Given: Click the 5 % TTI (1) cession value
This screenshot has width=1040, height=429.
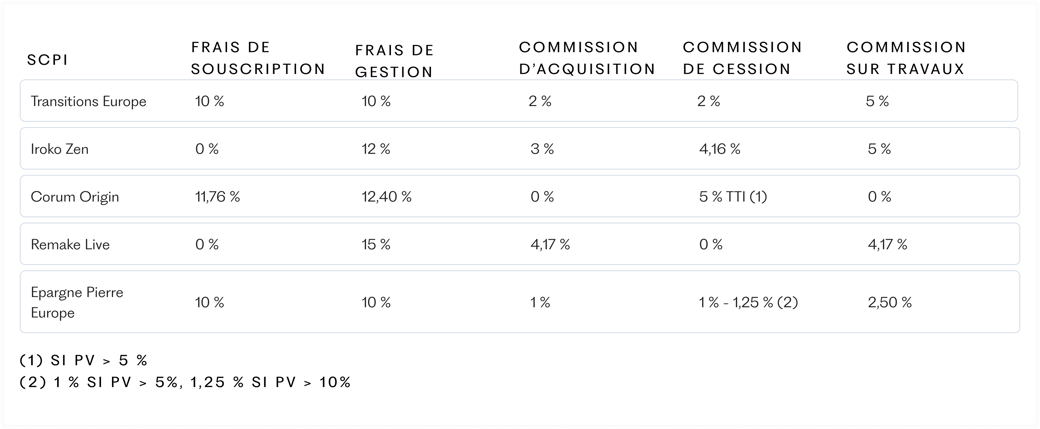Looking at the screenshot, I should pos(733,197).
